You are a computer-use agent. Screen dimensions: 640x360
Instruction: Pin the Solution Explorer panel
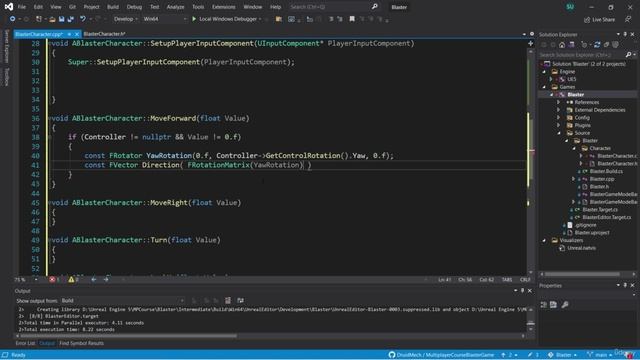625,34
